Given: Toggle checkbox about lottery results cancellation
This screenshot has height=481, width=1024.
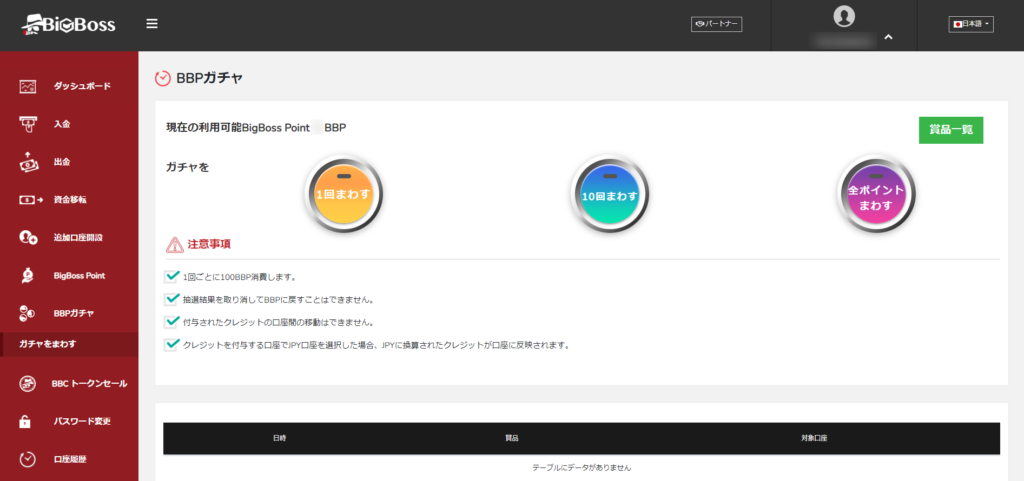Looking at the screenshot, I should (x=172, y=299).
